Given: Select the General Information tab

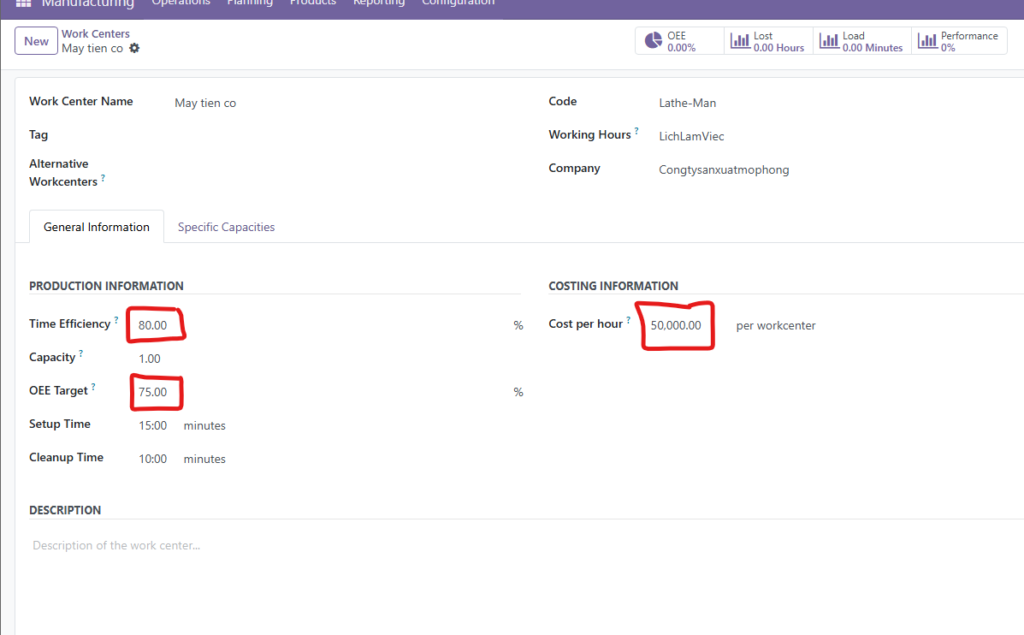Looking at the screenshot, I should click(96, 227).
